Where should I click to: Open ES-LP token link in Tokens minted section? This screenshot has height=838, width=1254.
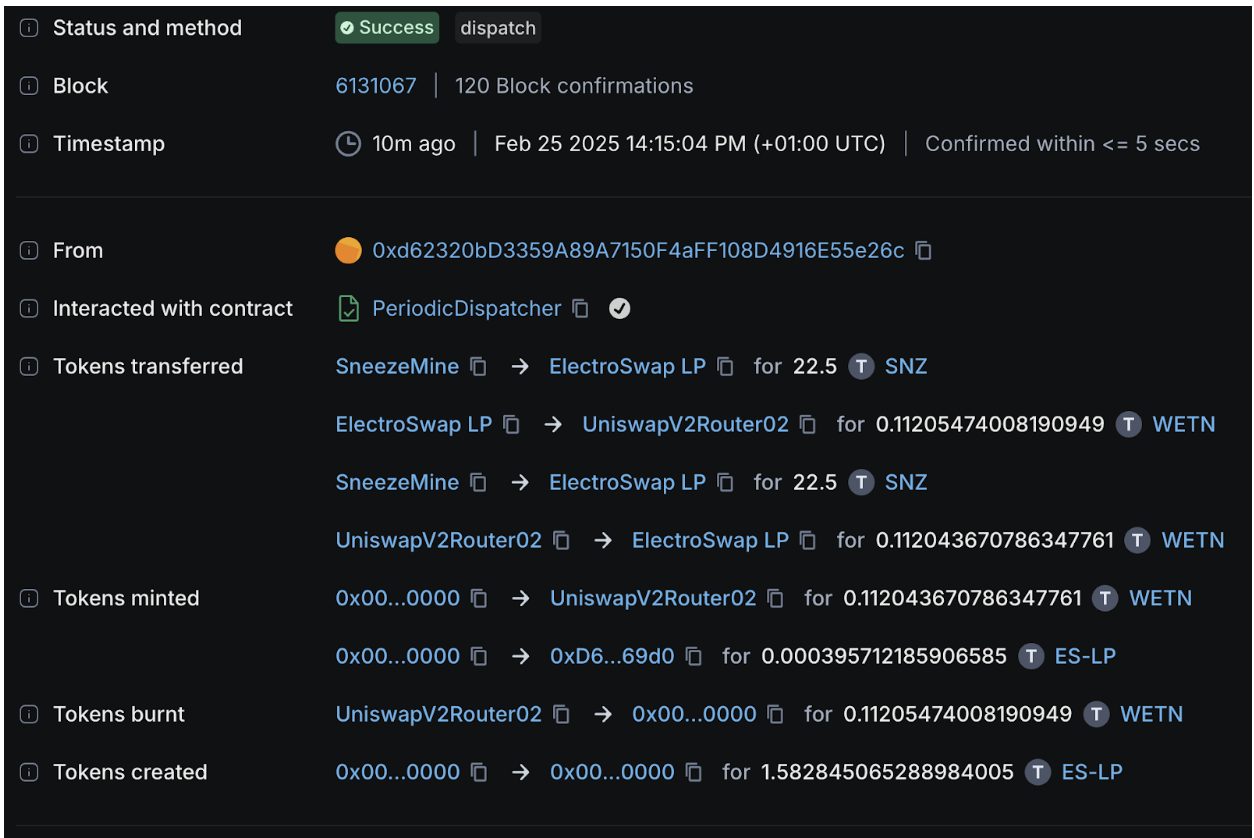(1085, 656)
